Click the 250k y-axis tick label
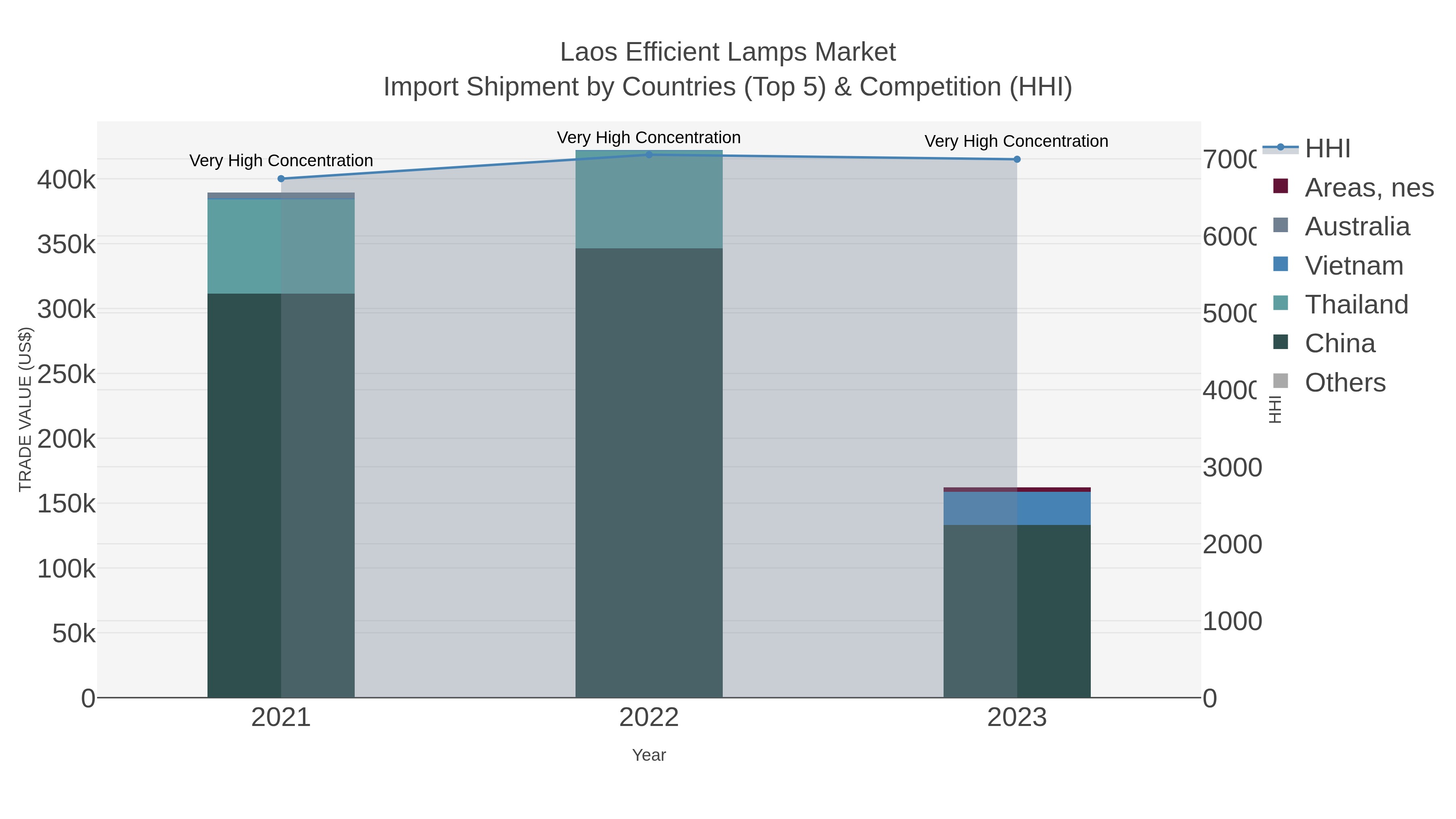Image resolution: width=1456 pixels, height=819 pixels. coord(67,374)
